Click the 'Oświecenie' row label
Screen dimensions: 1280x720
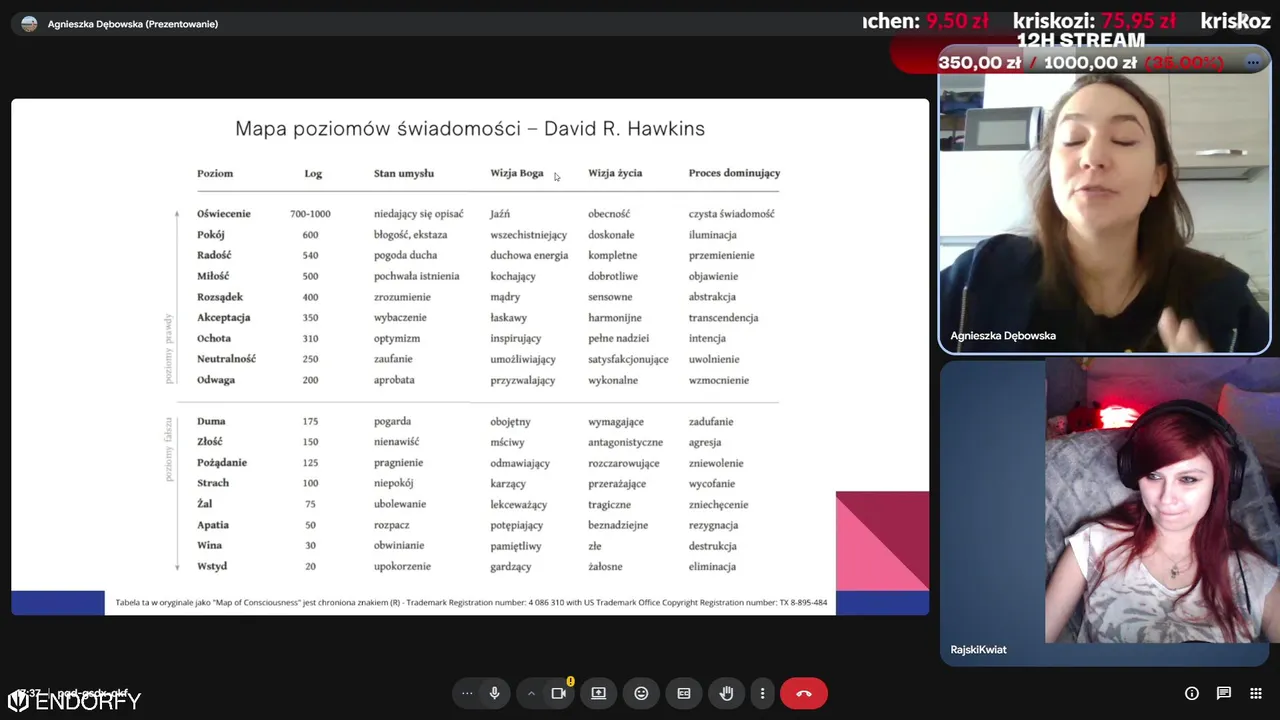[x=224, y=214]
